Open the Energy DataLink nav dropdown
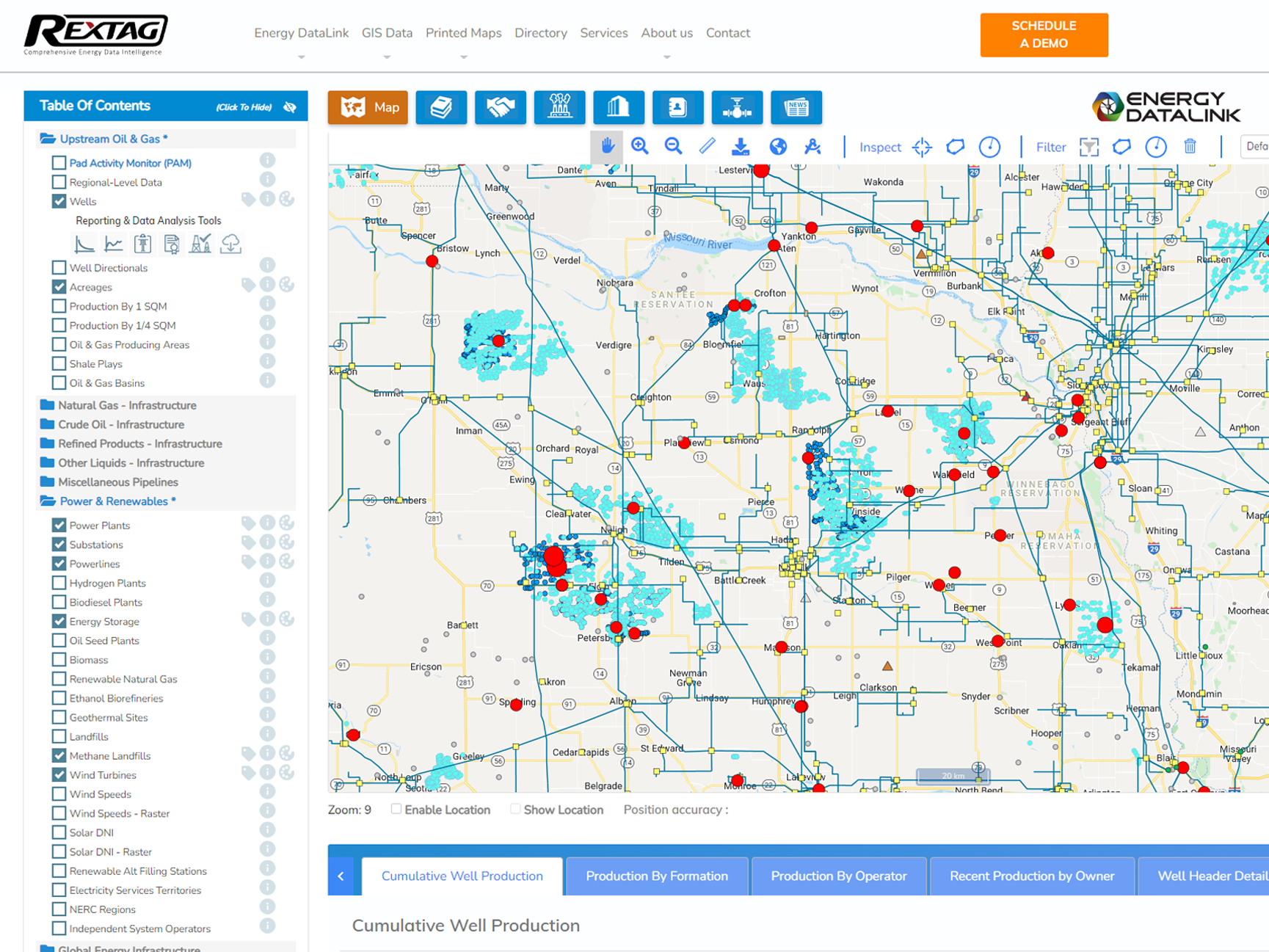This screenshot has height=952, width=1269. coord(301,34)
